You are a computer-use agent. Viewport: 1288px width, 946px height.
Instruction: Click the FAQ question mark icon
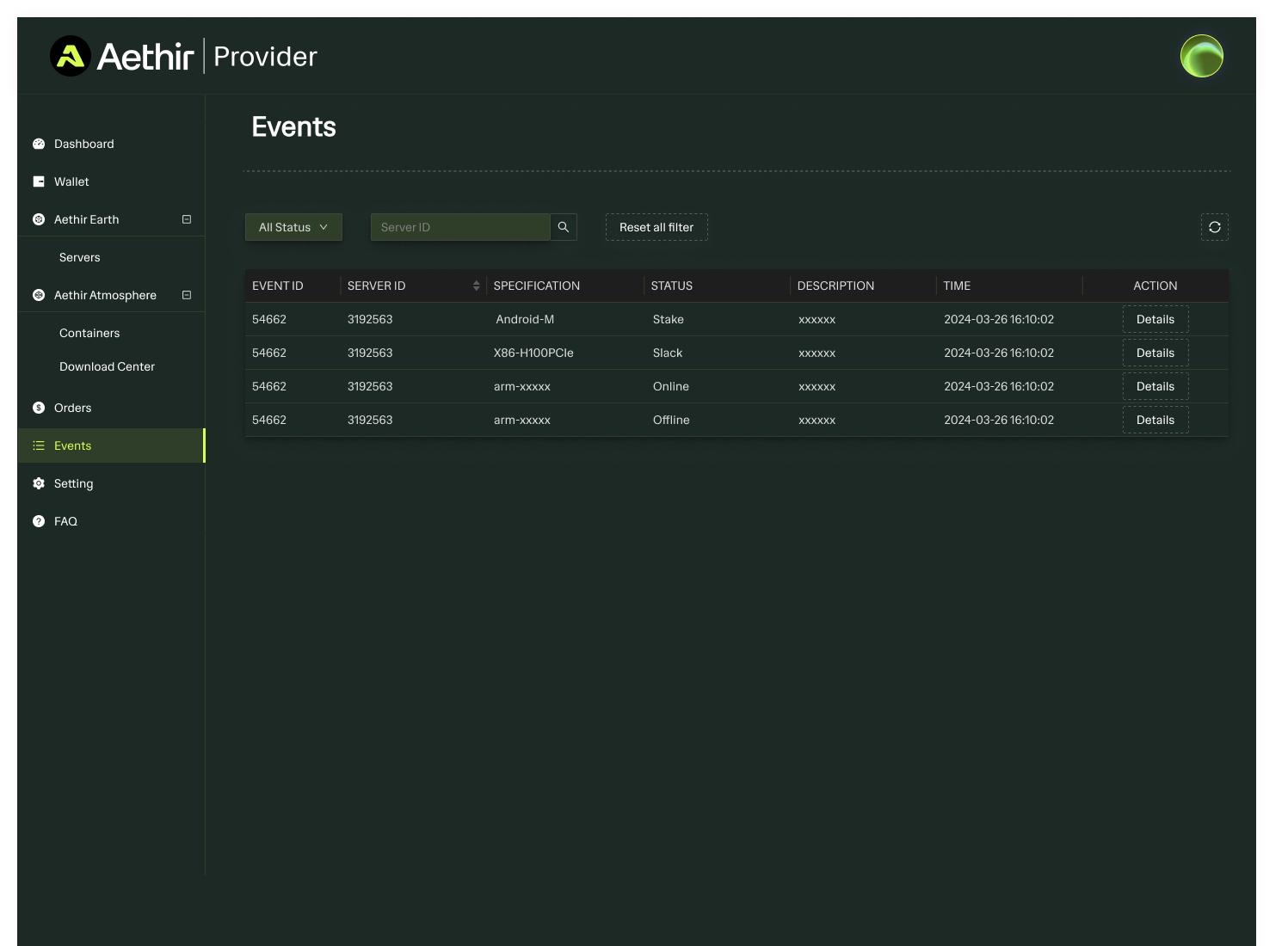[39, 521]
